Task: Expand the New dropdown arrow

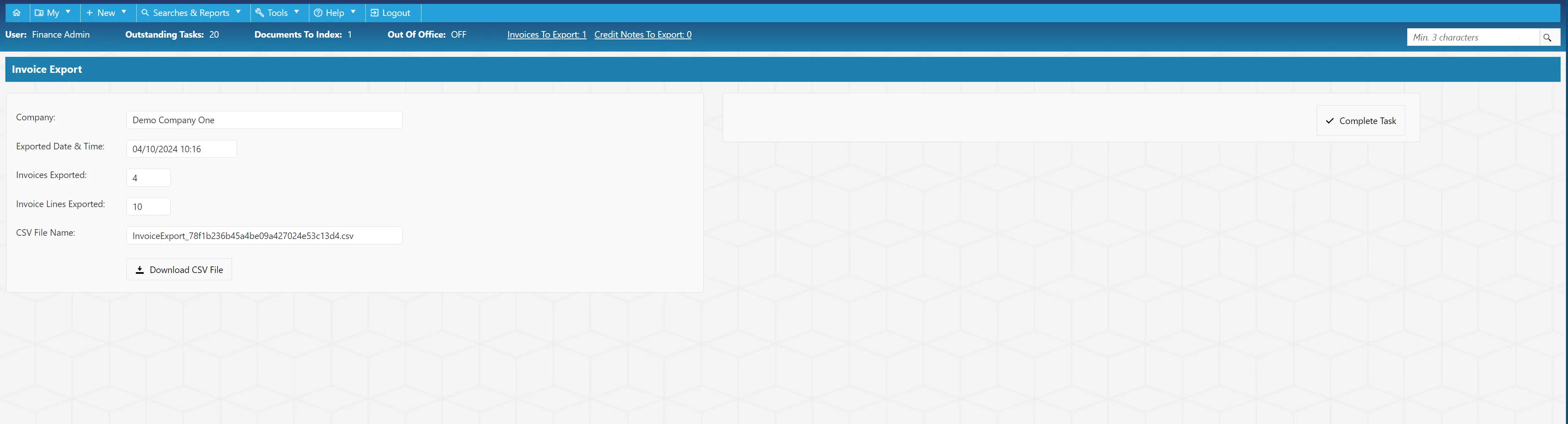Action: (x=124, y=12)
